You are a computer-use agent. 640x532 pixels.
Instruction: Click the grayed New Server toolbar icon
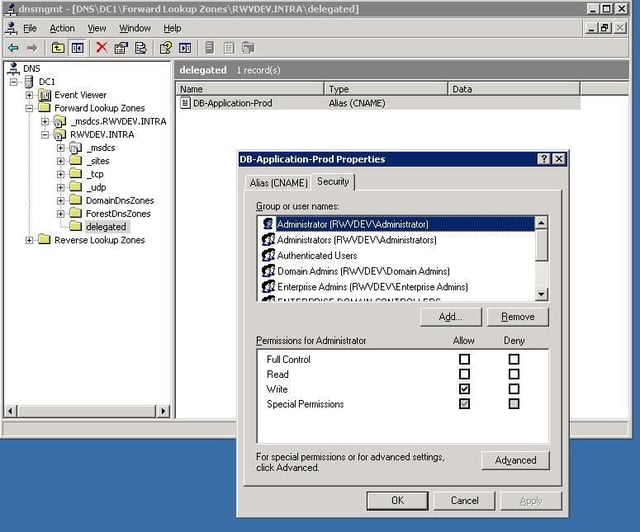point(209,48)
